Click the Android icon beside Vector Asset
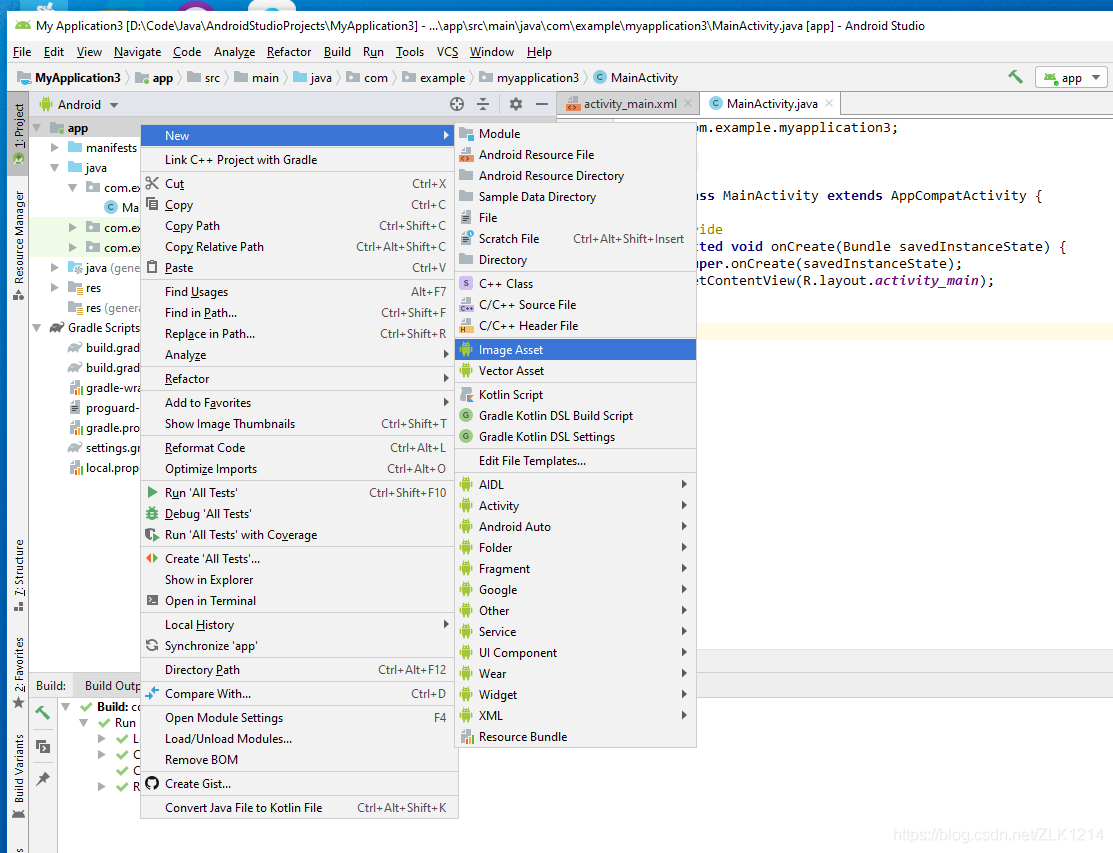Image resolution: width=1113 pixels, height=853 pixels. tap(466, 370)
